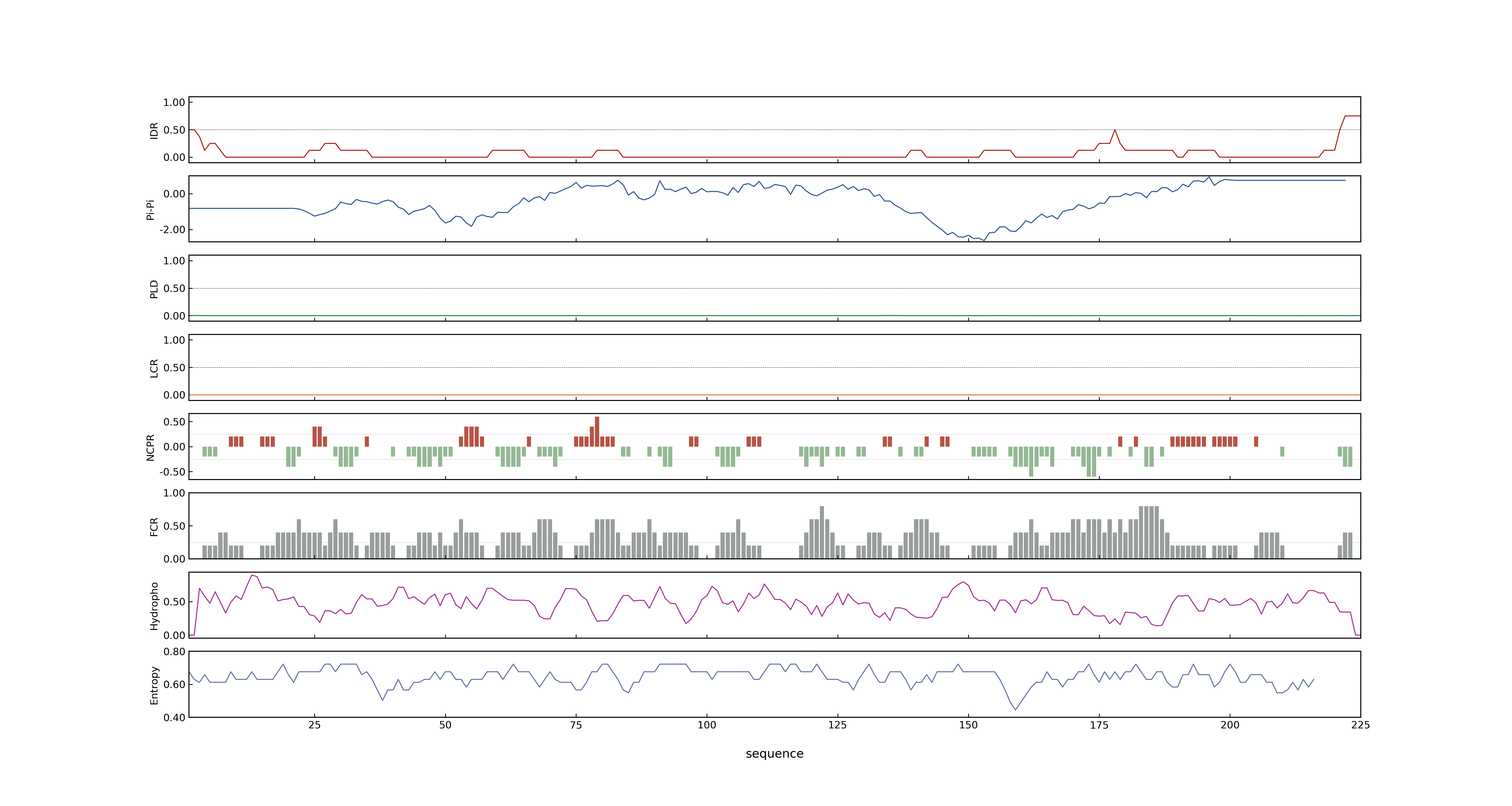
Task: Click x-axis tick label 50
Action: click(x=446, y=725)
